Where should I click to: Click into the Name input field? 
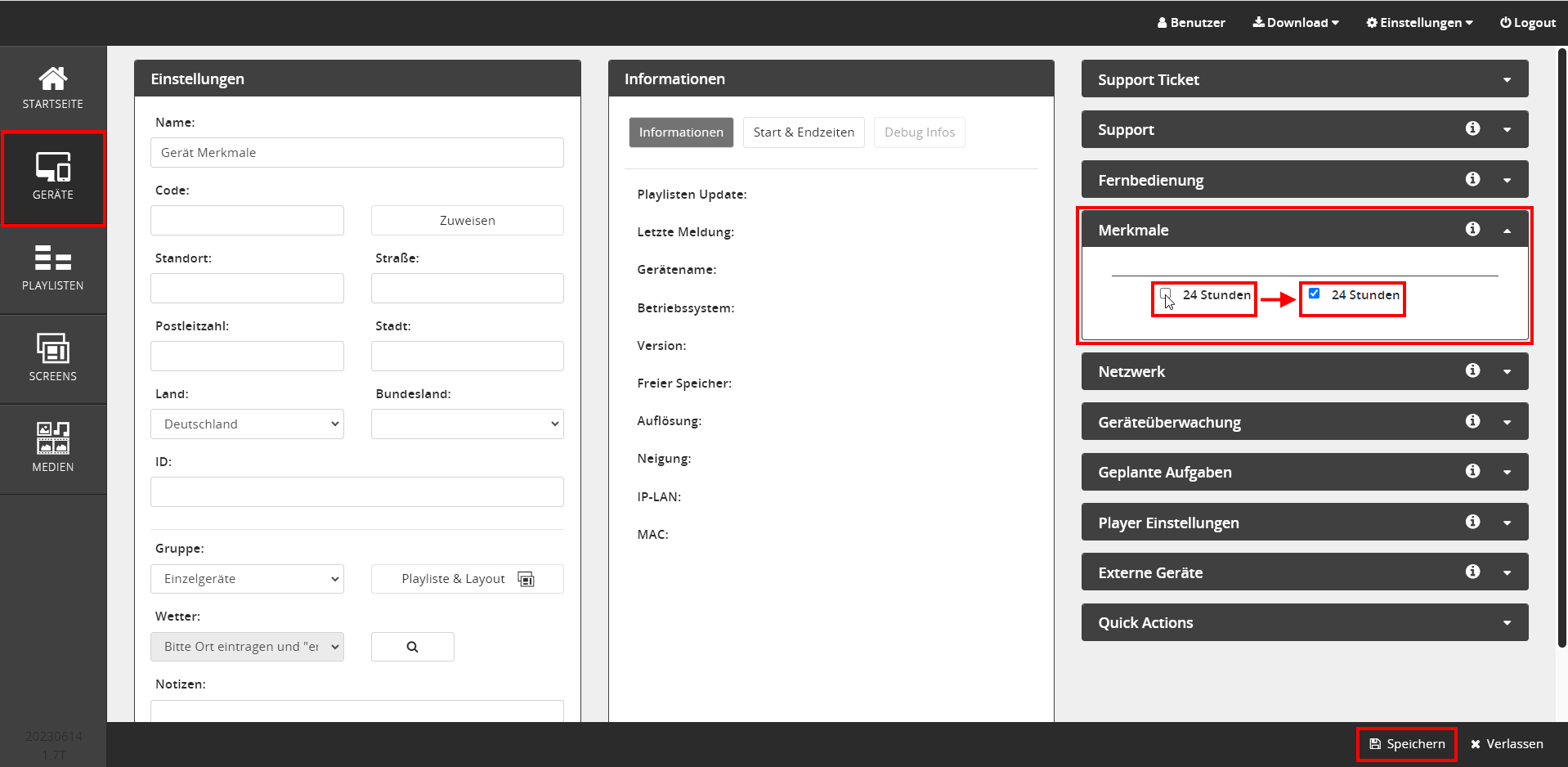[356, 153]
